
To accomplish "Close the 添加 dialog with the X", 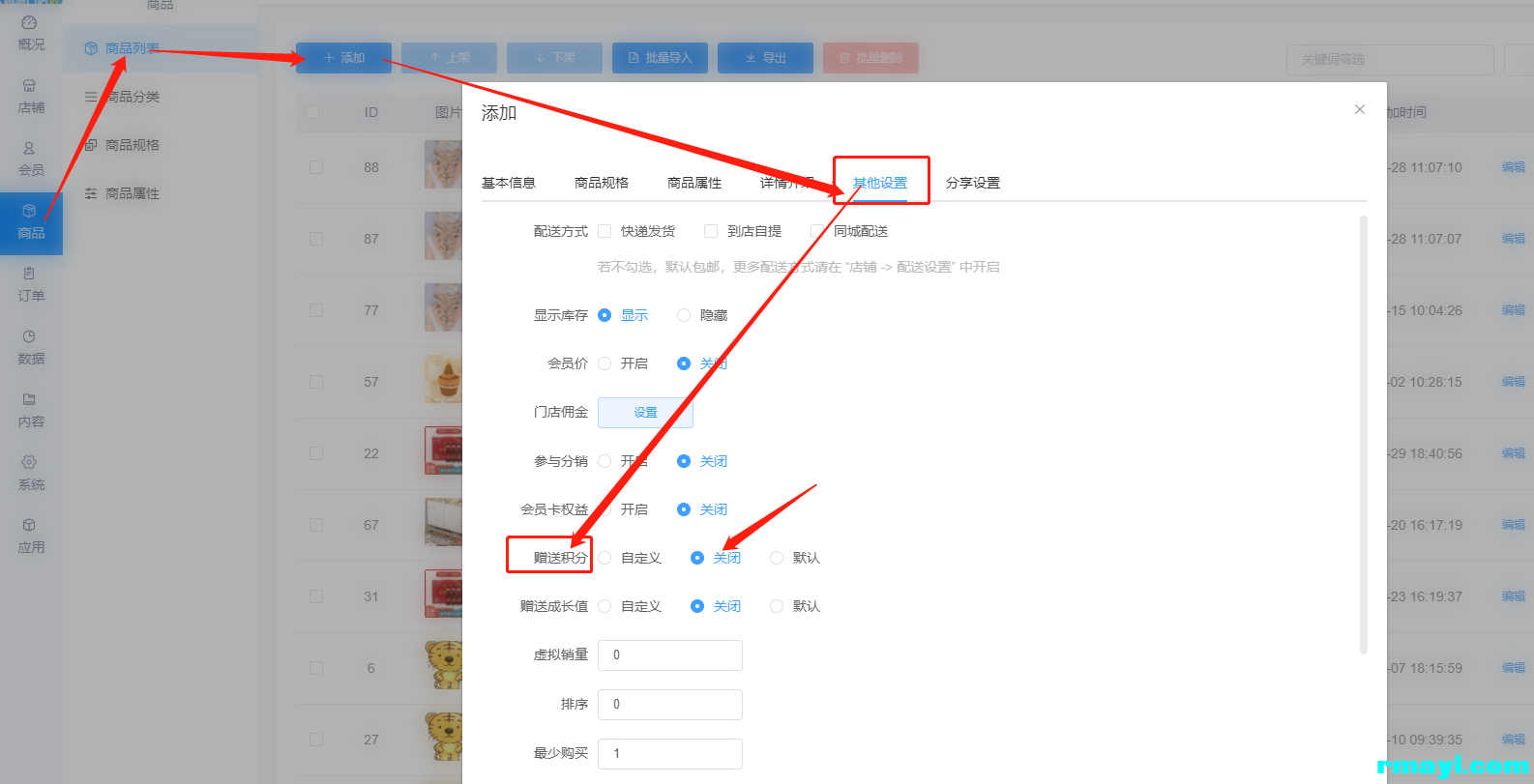I will click(x=1360, y=109).
